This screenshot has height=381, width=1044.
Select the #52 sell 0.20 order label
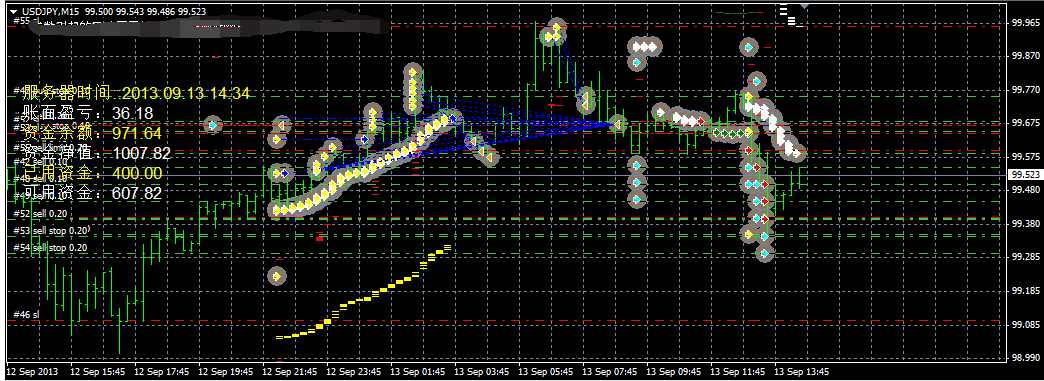(x=41, y=214)
